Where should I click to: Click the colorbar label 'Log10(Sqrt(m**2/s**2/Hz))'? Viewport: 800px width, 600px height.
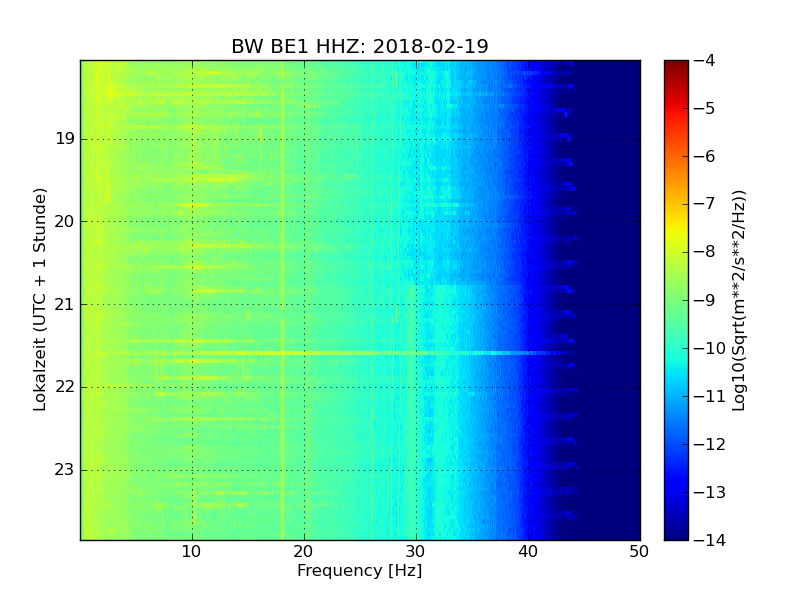tap(738, 301)
